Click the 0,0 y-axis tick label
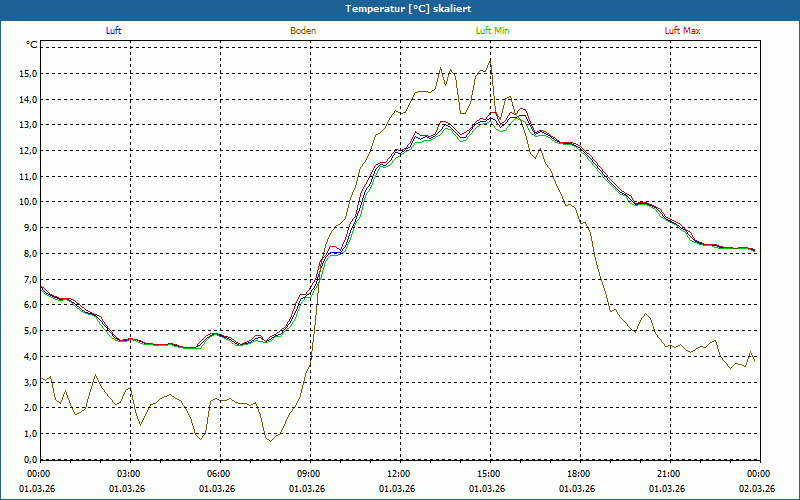This screenshot has width=800, height=500. coord(29,460)
